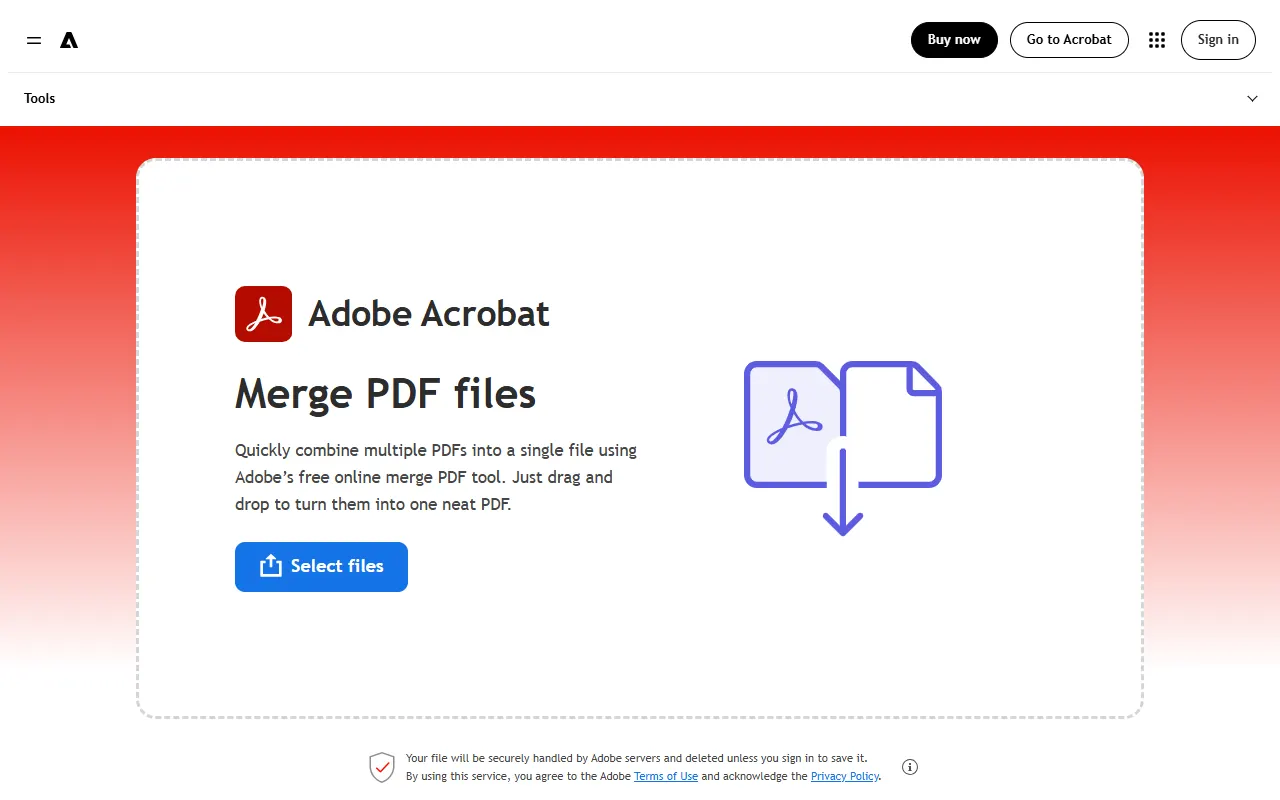The image size is (1280, 800).
Task: Open the Privacy Policy link
Action: click(x=845, y=776)
